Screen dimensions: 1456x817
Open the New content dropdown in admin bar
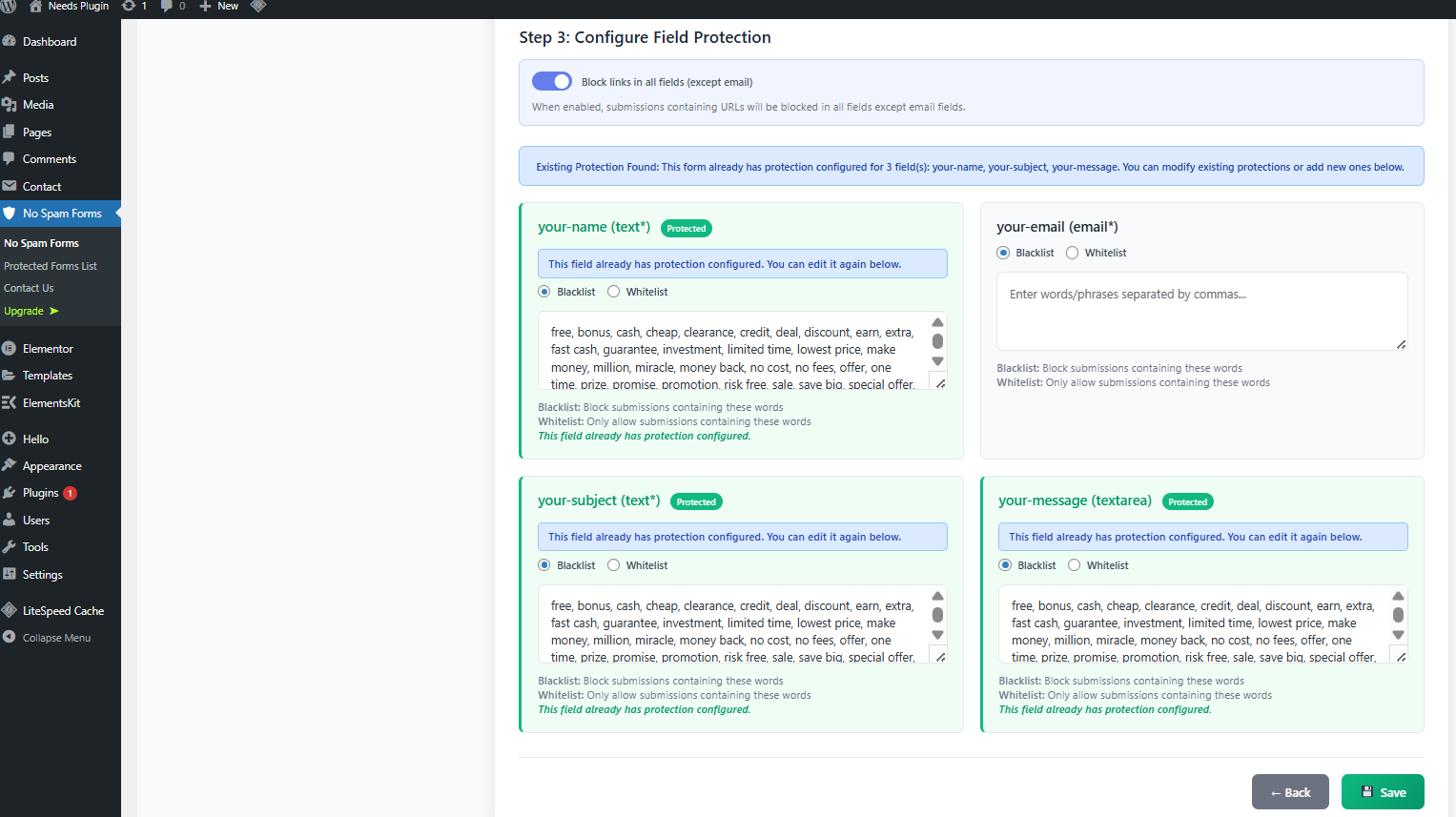coord(218,7)
